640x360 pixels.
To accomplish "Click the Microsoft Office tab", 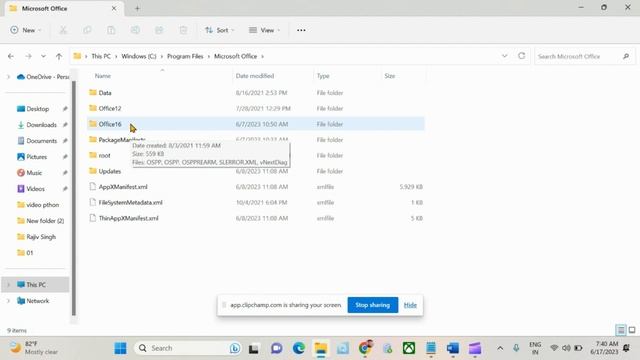I will point(63,8).
